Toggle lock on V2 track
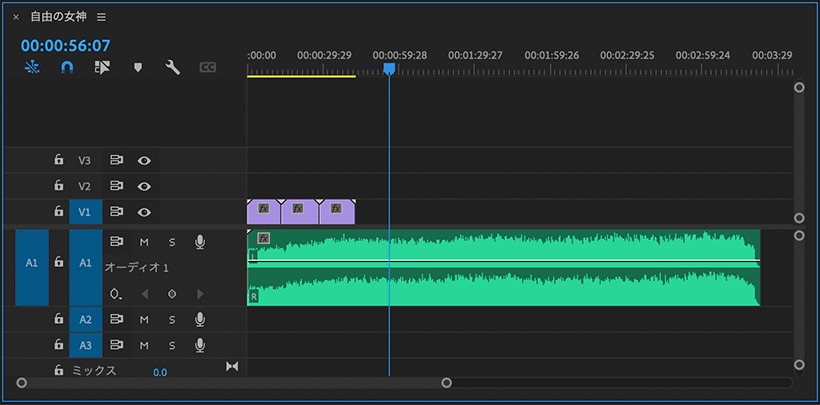820x405 pixels. (59, 185)
